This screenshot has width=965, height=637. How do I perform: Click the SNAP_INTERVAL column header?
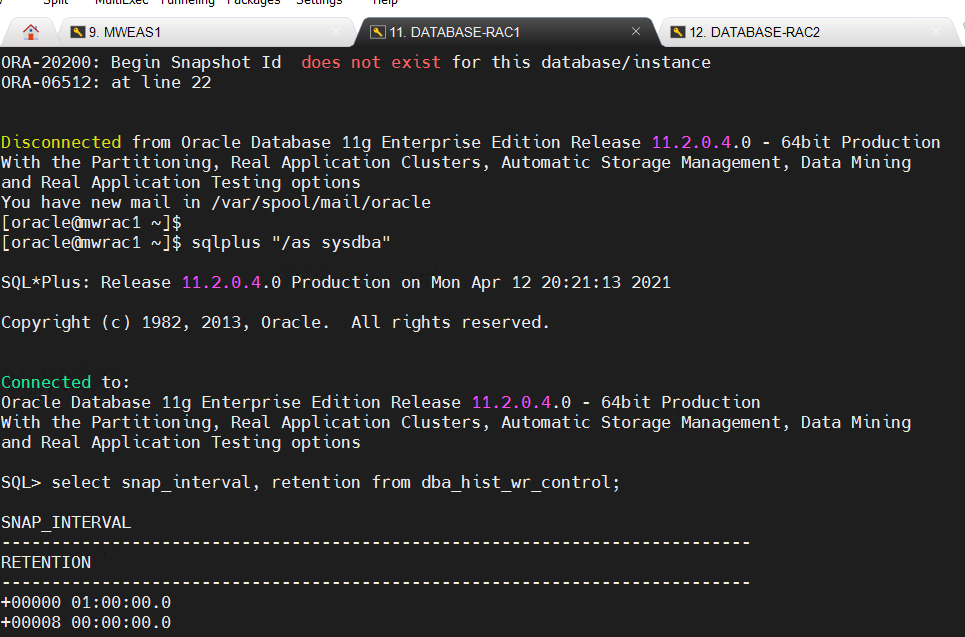pyautogui.click(x=66, y=523)
